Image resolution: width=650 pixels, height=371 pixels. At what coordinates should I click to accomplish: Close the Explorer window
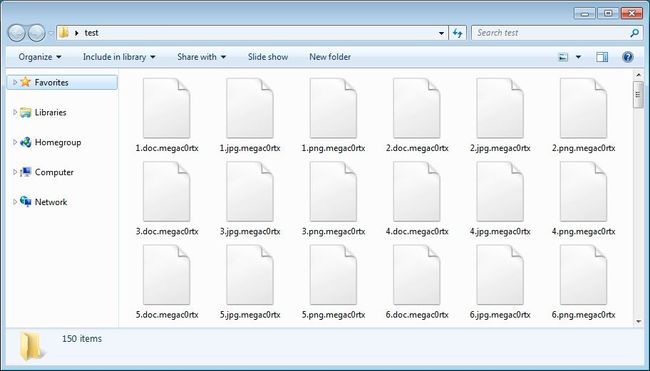click(631, 13)
